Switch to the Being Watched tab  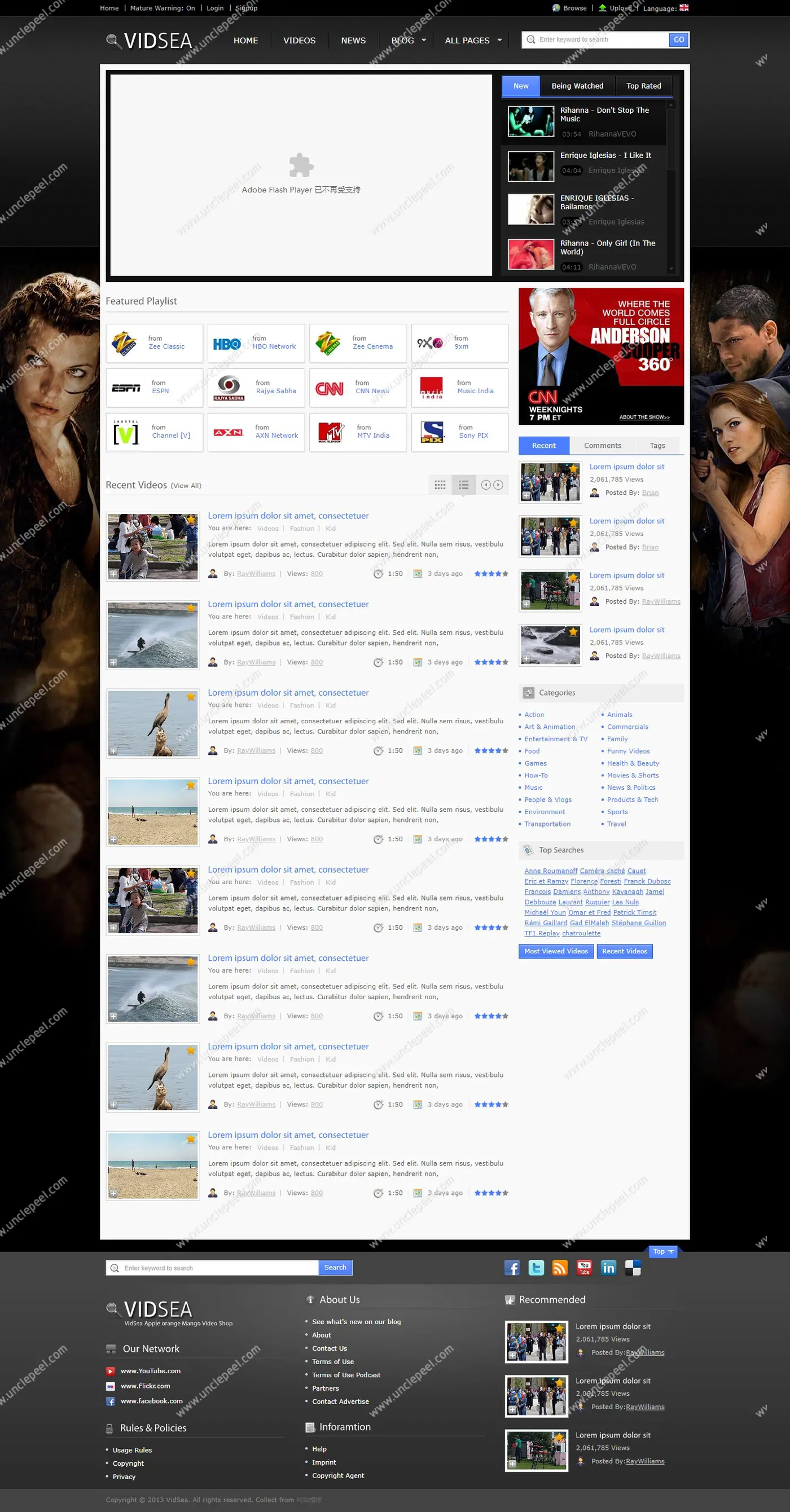pos(577,86)
